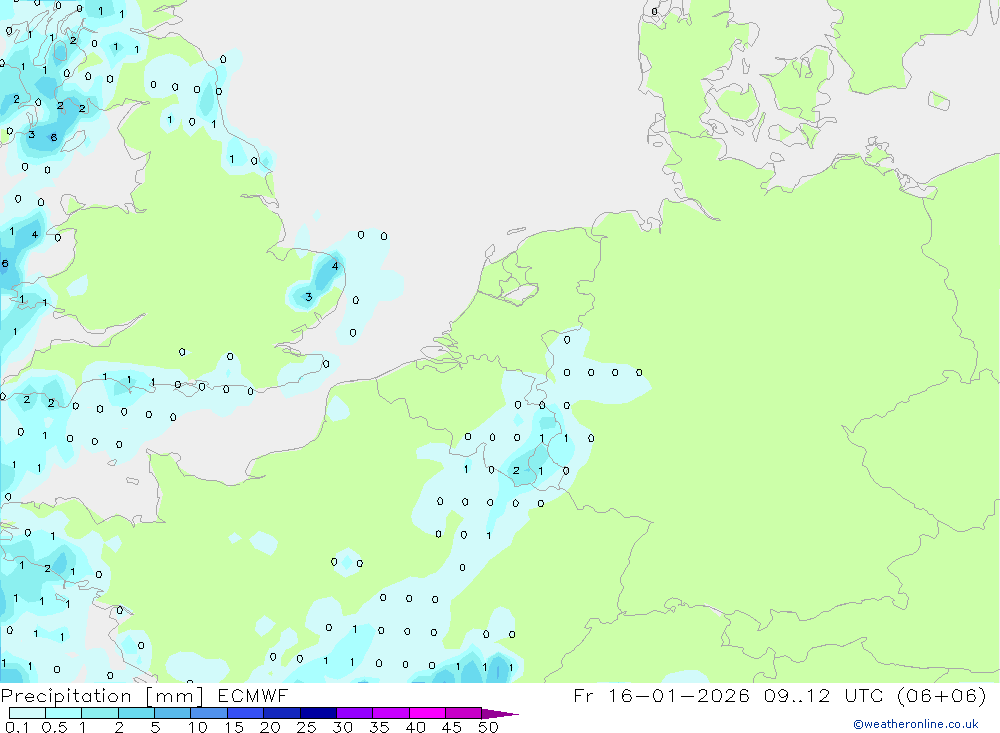The height and width of the screenshot is (733, 1000).
Task: Click the legend label '25'
Action: [x=307, y=727]
